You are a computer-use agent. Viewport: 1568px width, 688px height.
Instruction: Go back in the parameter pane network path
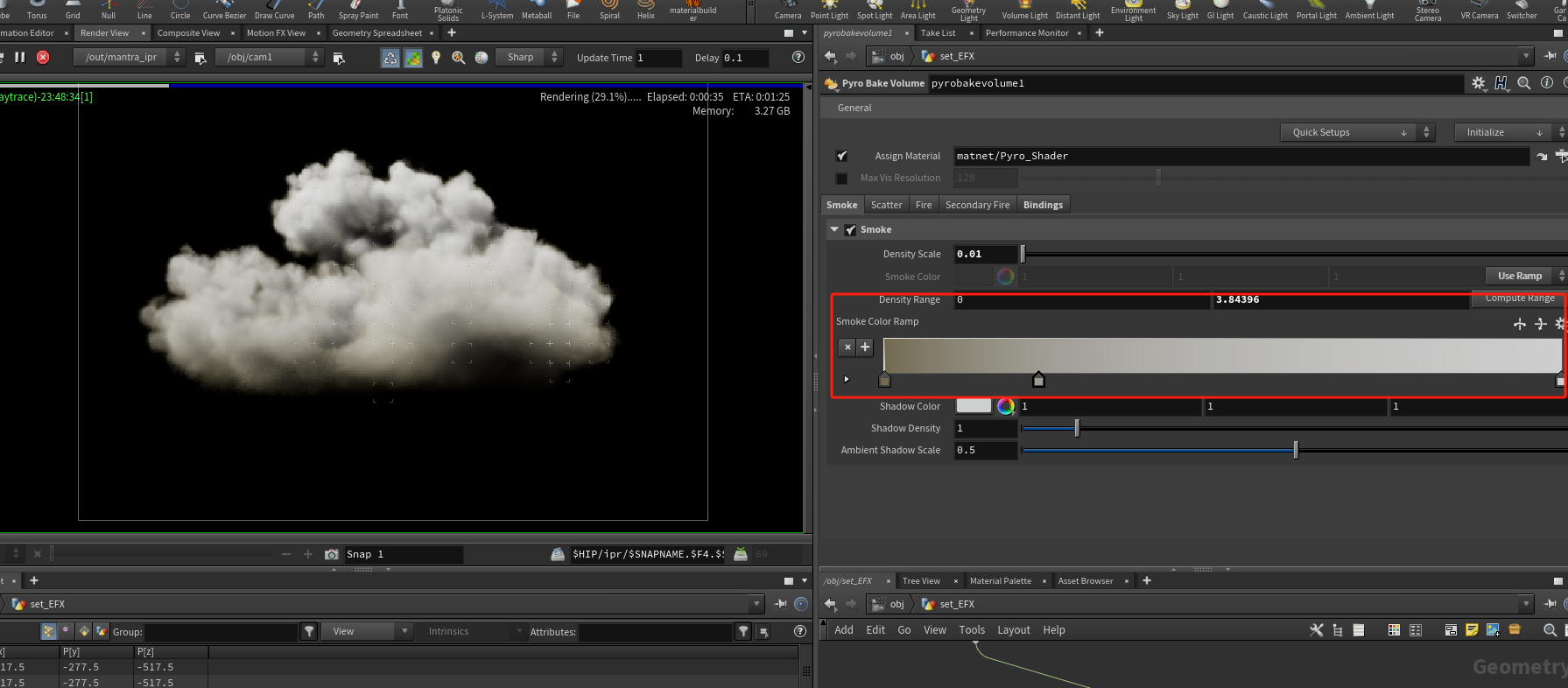tap(830, 56)
